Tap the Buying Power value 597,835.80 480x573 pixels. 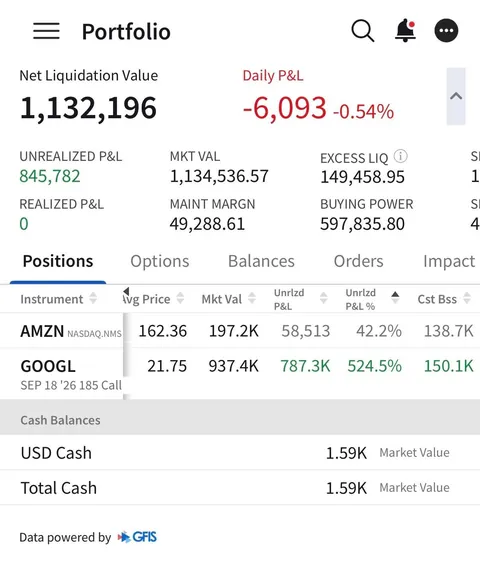coord(362,224)
